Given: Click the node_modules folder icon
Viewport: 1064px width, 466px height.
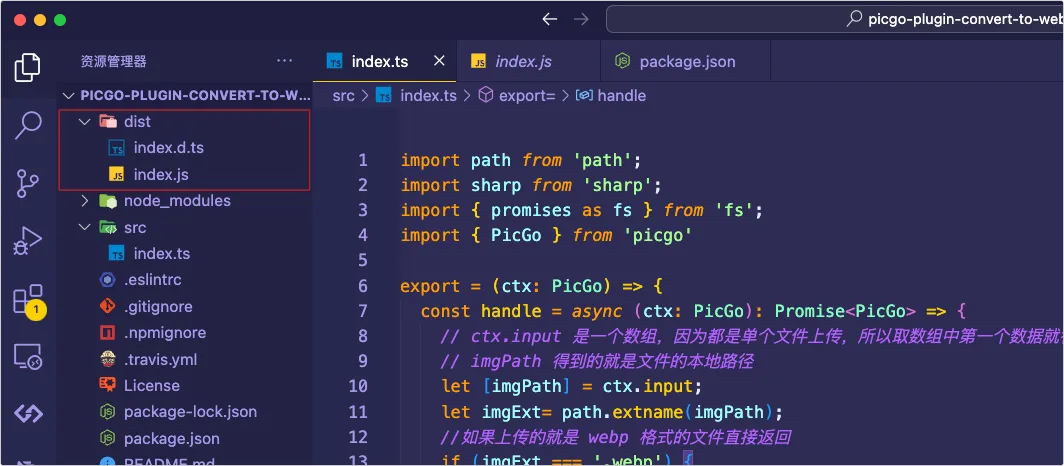Looking at the screenshot, I should click(107, 201).
